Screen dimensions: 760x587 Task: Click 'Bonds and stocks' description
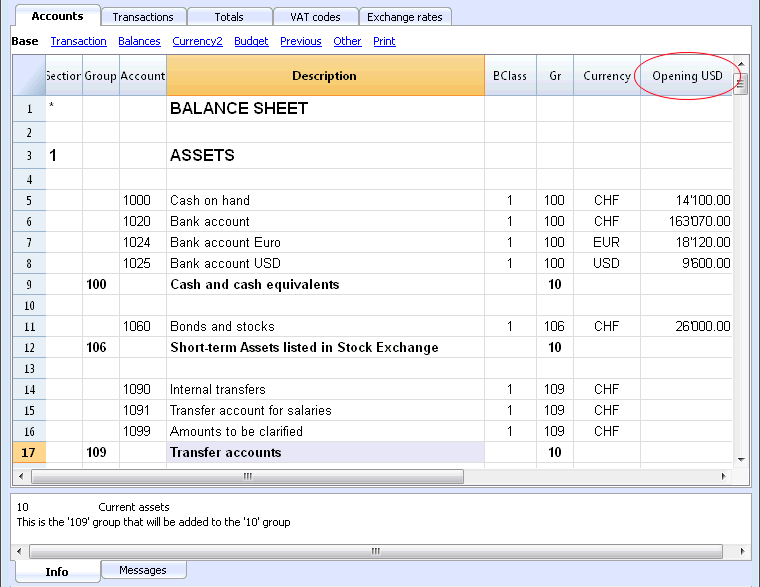click(325, 326)
